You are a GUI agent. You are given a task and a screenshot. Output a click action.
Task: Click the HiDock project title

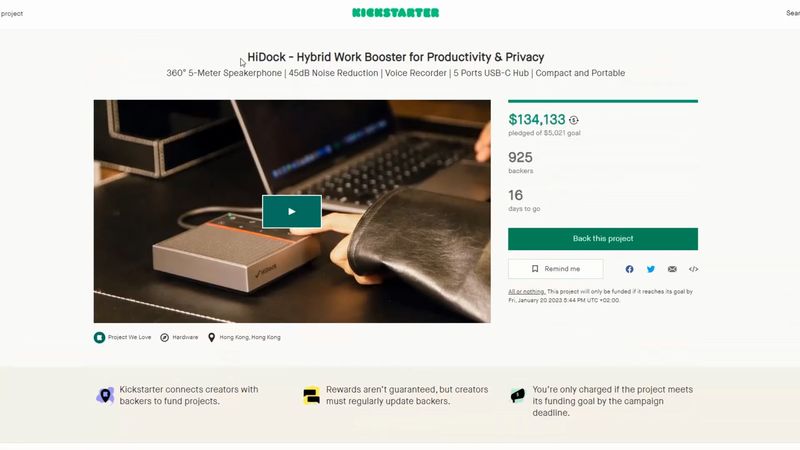(x=395, y=57)
